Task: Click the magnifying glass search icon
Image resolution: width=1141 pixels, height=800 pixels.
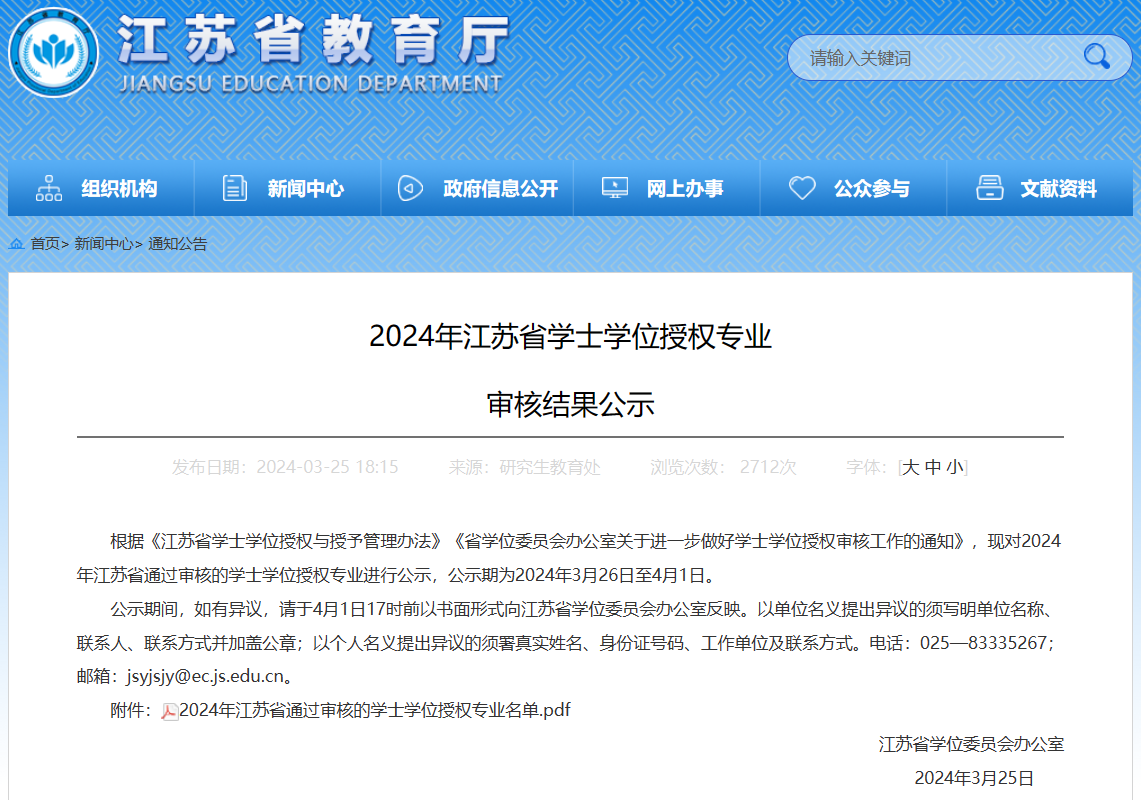Action: click(1096, 57)
